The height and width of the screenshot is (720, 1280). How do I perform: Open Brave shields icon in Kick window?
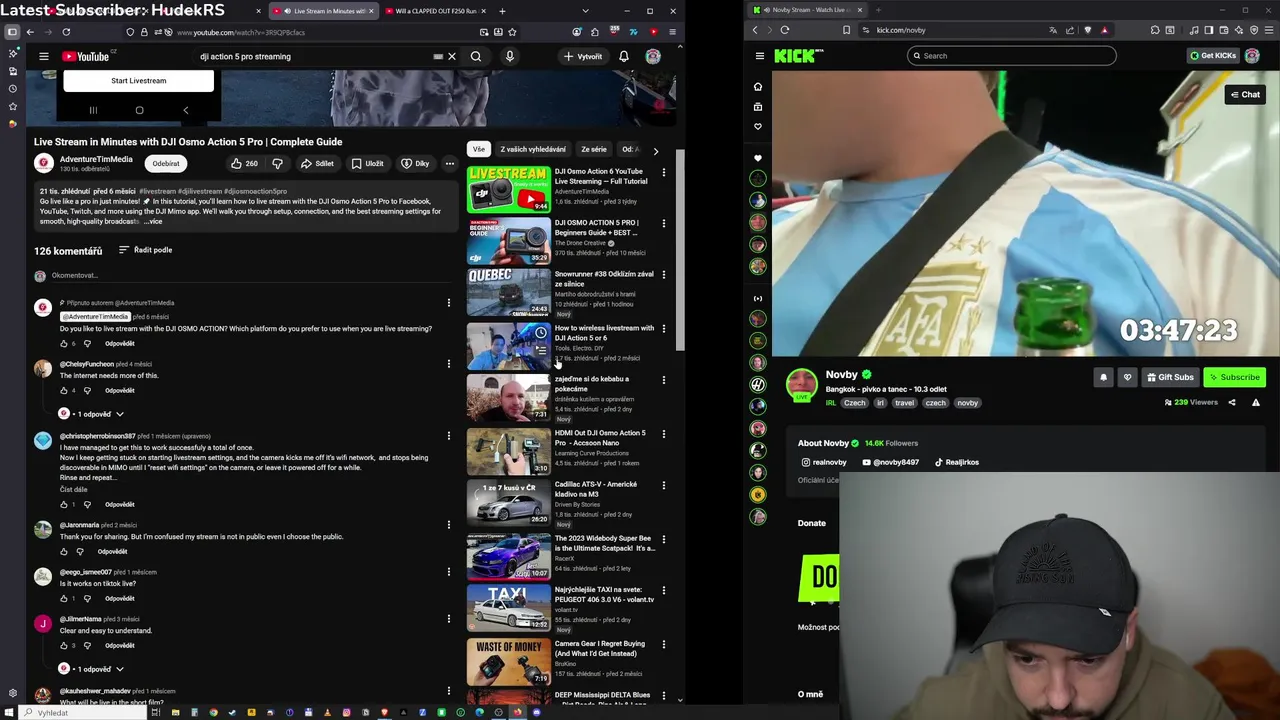pos(1088,30)
